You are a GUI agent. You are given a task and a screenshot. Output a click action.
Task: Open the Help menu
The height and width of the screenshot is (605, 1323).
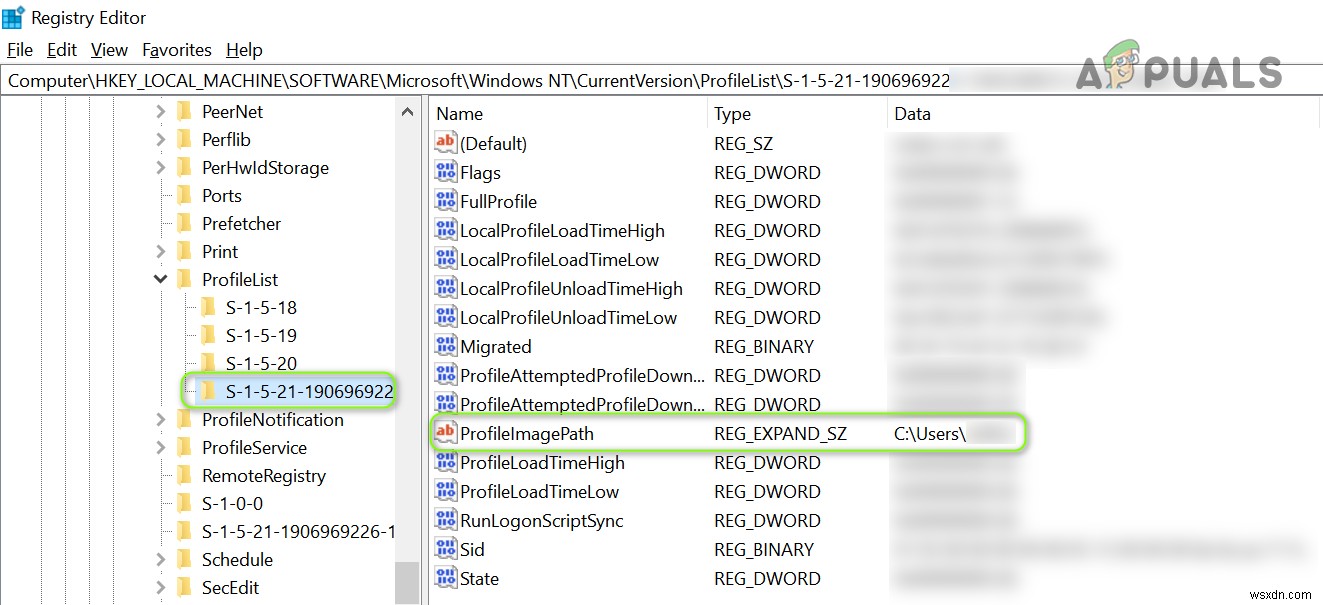(x=244, y=50)
